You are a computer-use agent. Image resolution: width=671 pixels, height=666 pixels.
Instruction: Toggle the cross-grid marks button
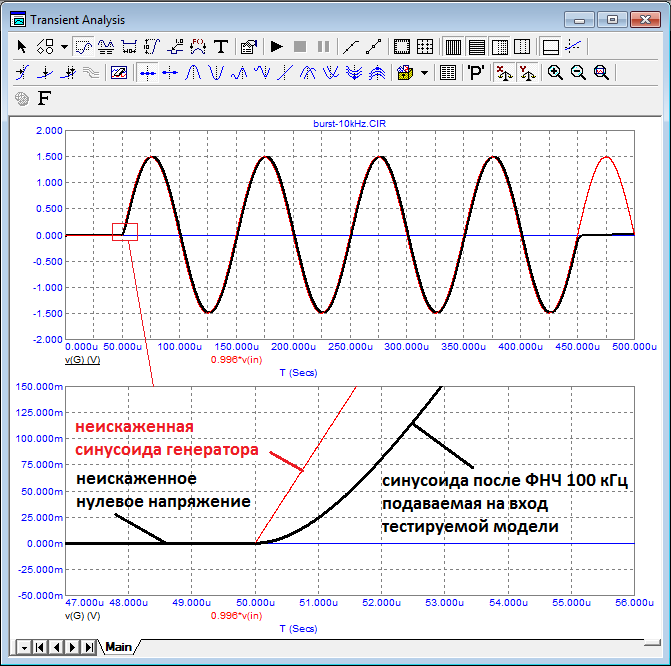pos(425,46)
